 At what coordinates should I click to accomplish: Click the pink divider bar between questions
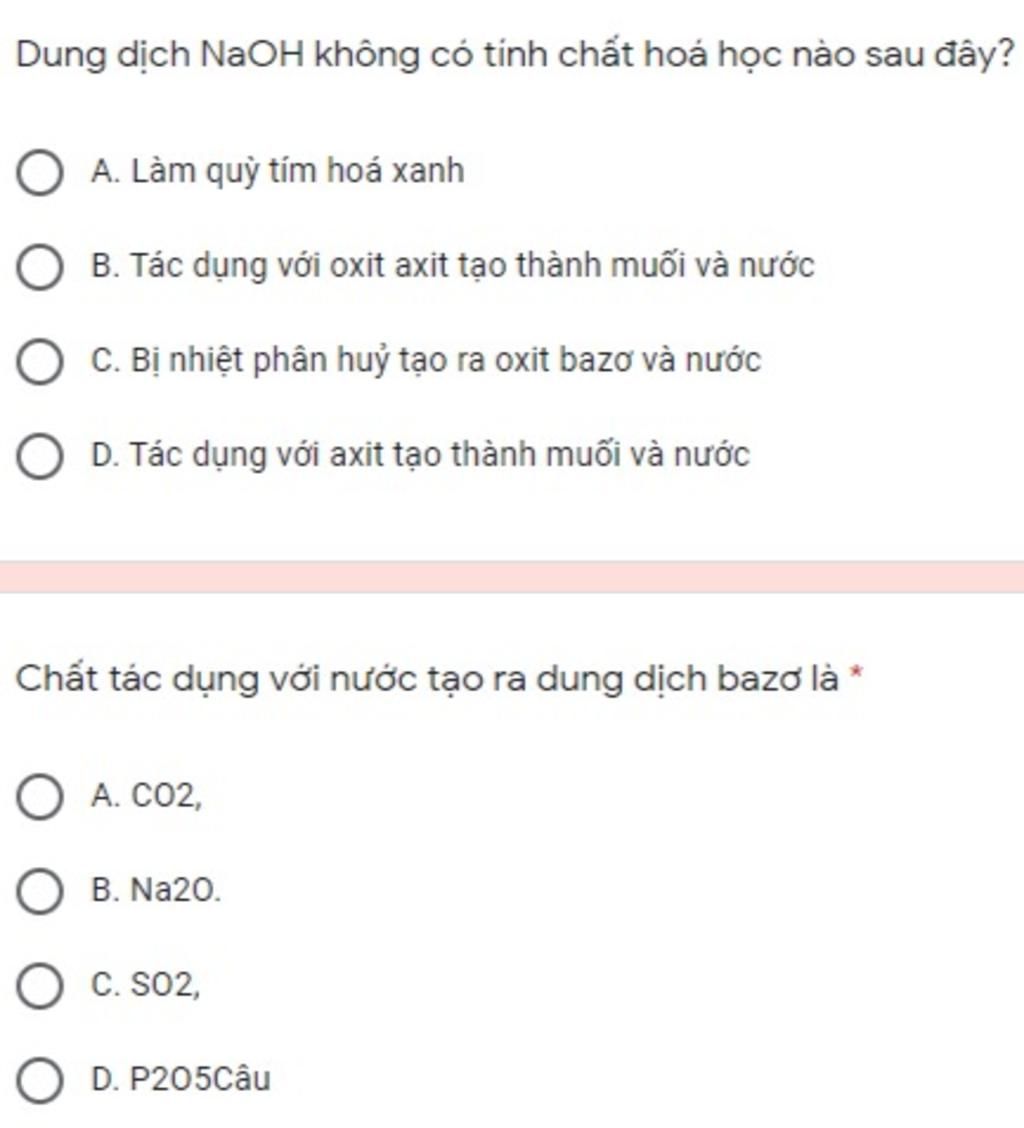[x=512, y=577]
